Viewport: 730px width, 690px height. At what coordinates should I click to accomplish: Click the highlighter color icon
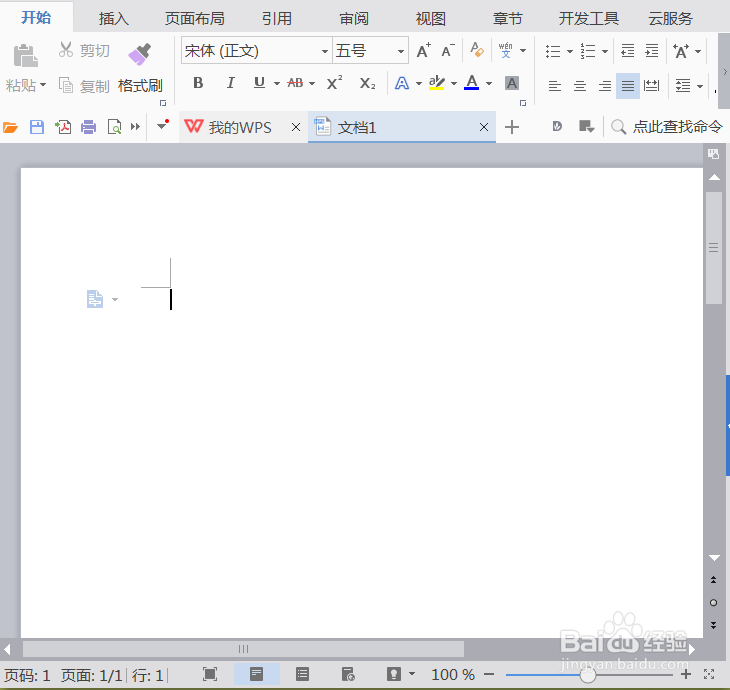(x=436, y=83)
